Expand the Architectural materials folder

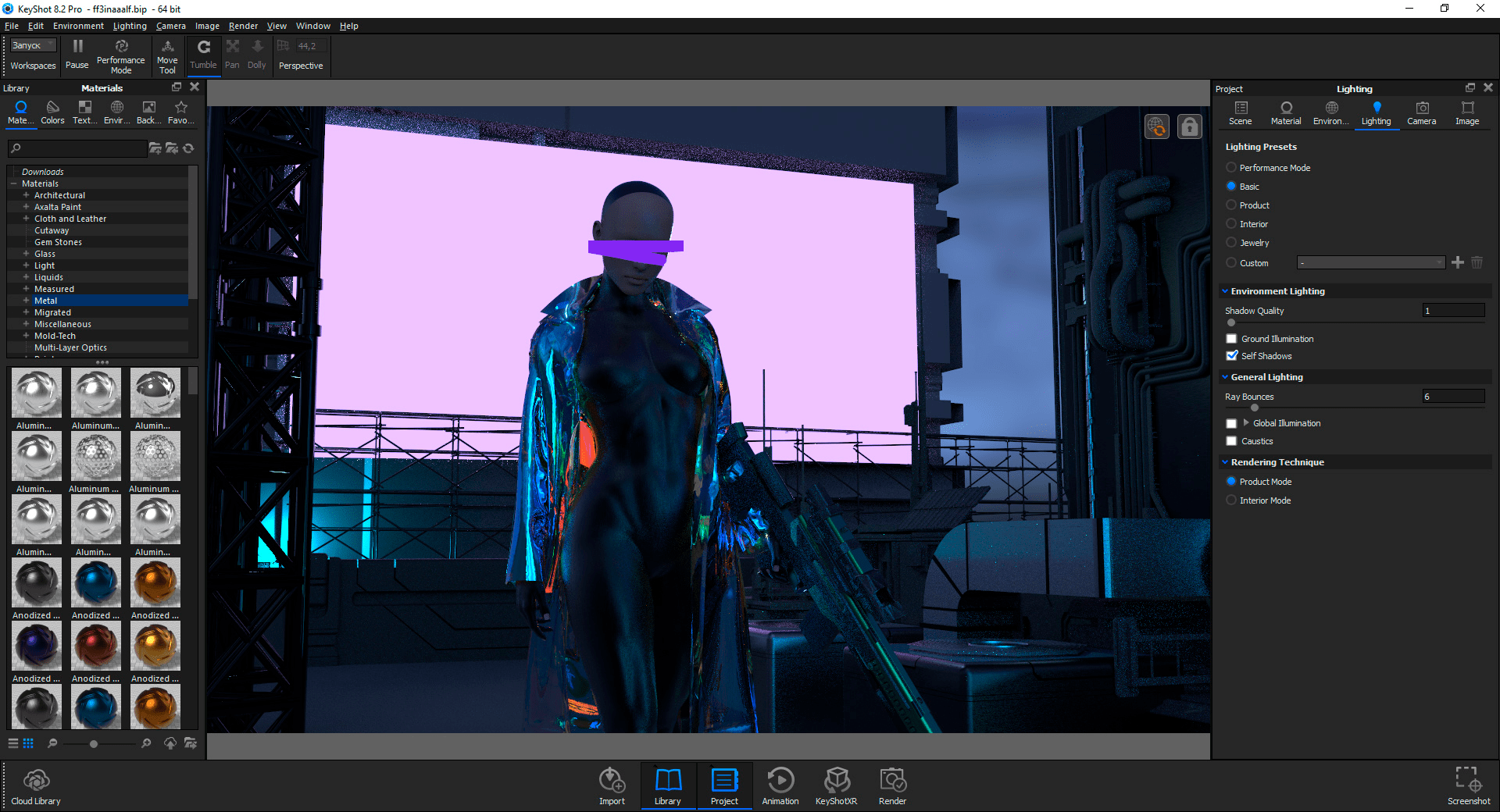coord(26,195)
